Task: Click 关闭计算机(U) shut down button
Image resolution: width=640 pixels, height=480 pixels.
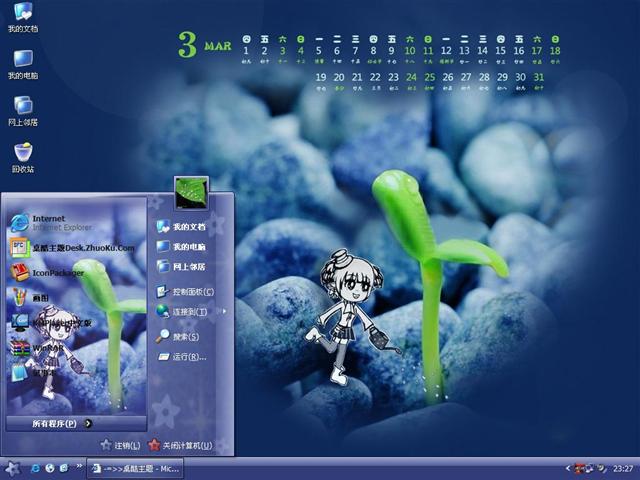Action: pyautogui.click(x=180, y=445)
